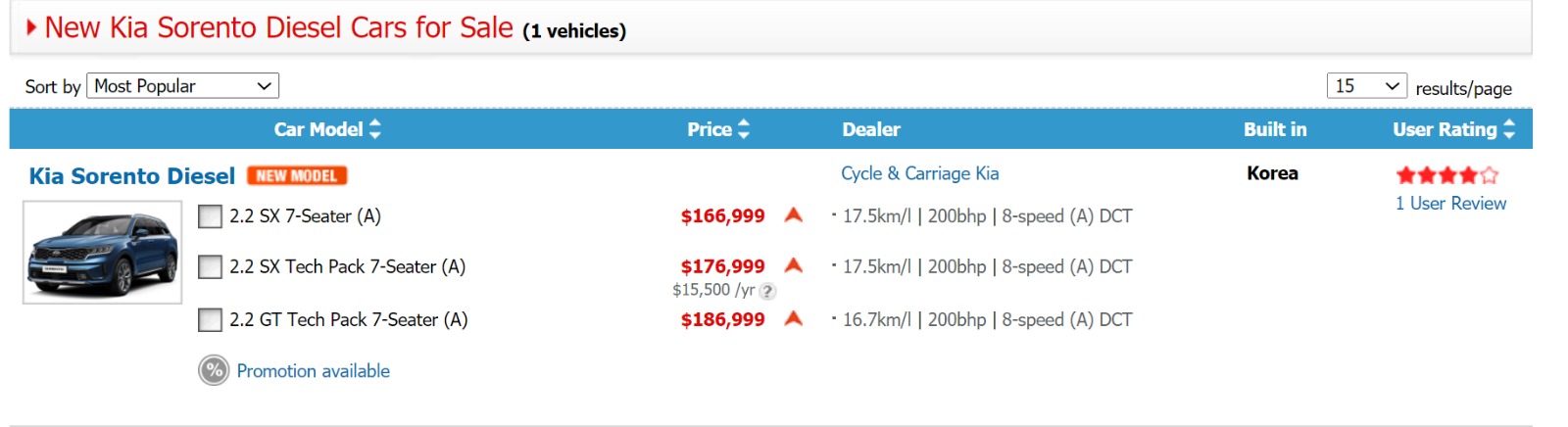Image resolution: width=1568 pixels, height=427 pixels.
Task: Click the percent promotion icon
Action: coord(214,371)
